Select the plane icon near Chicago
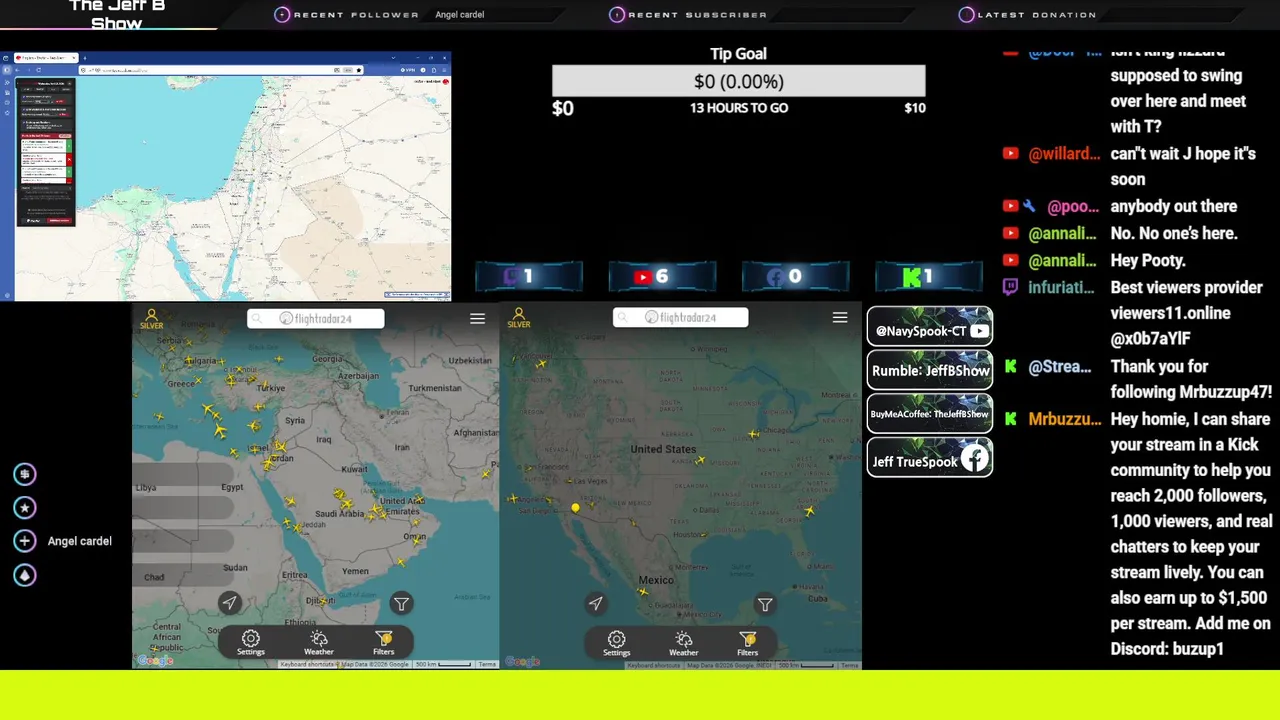 pyautogui.click(x=754, y=434)
